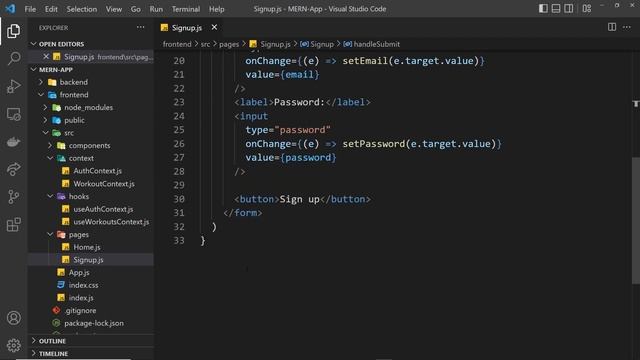Image resolution: width=640 pixels, height=360 pixels.
Task: Open the Extensions view
Action: click(x=13, y=224)
